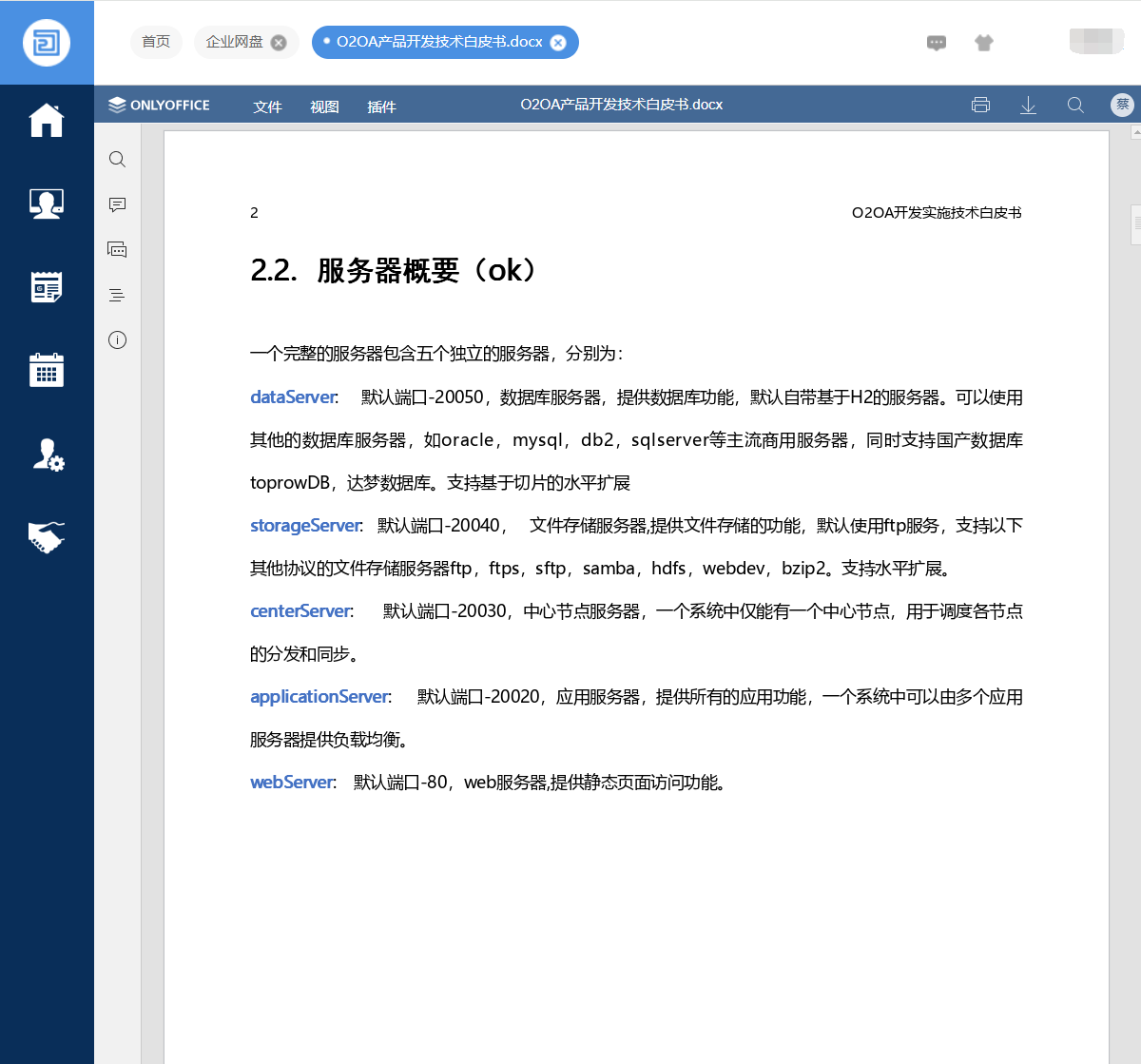
Task: Open the handshake icon in sidebar
Action: [x=47, y=538]
